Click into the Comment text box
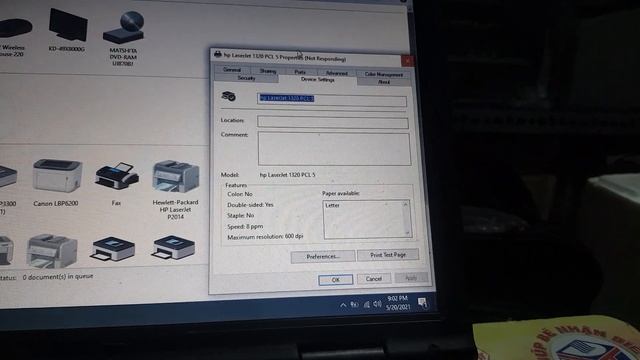Image resolution: width=640 pixels, height=360 pixels. click(x=334, y=148)
